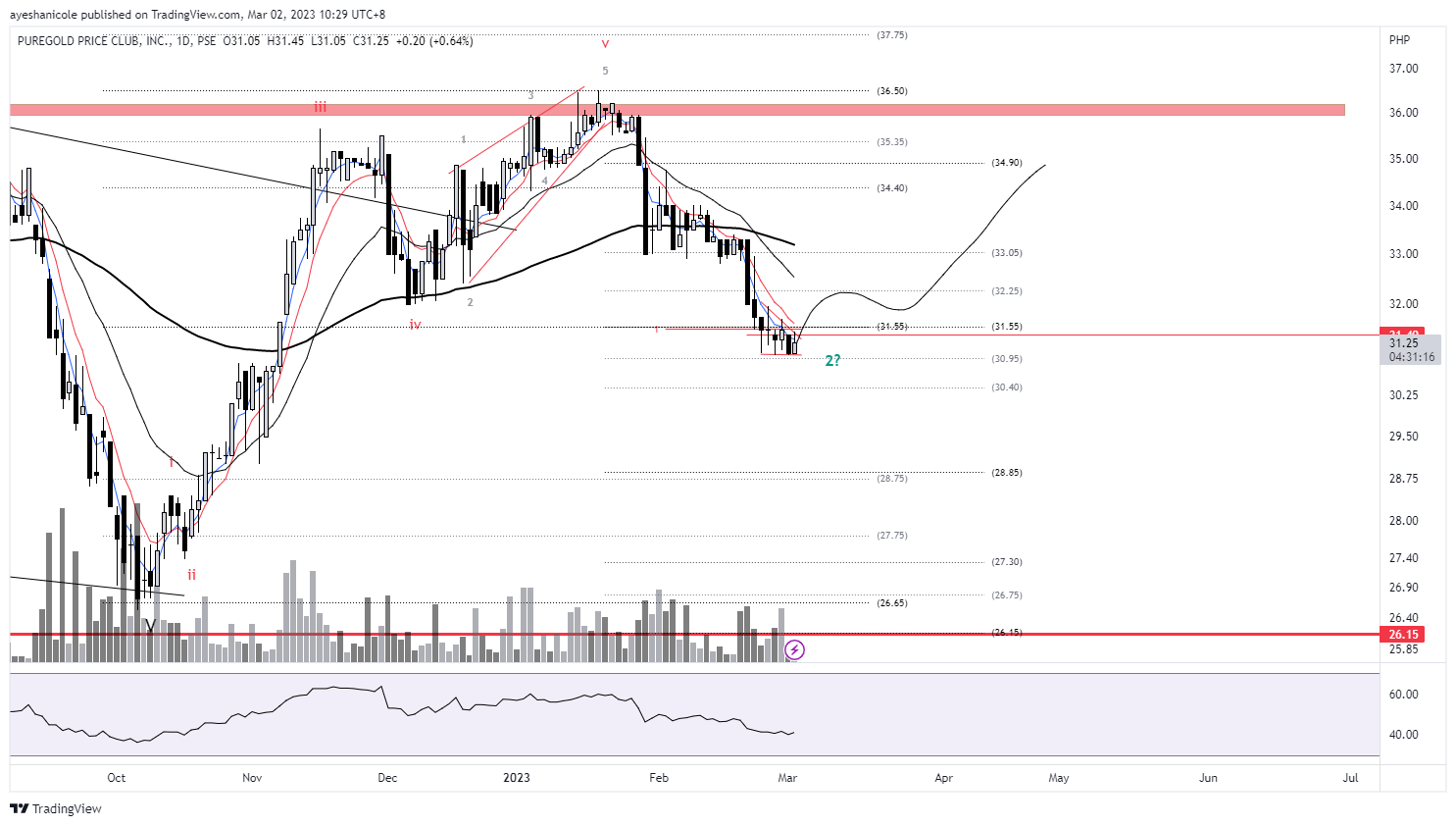Click the 36.00 price axis value
This screenshot has width=1456, height=826.
(x=1404, y=113)
